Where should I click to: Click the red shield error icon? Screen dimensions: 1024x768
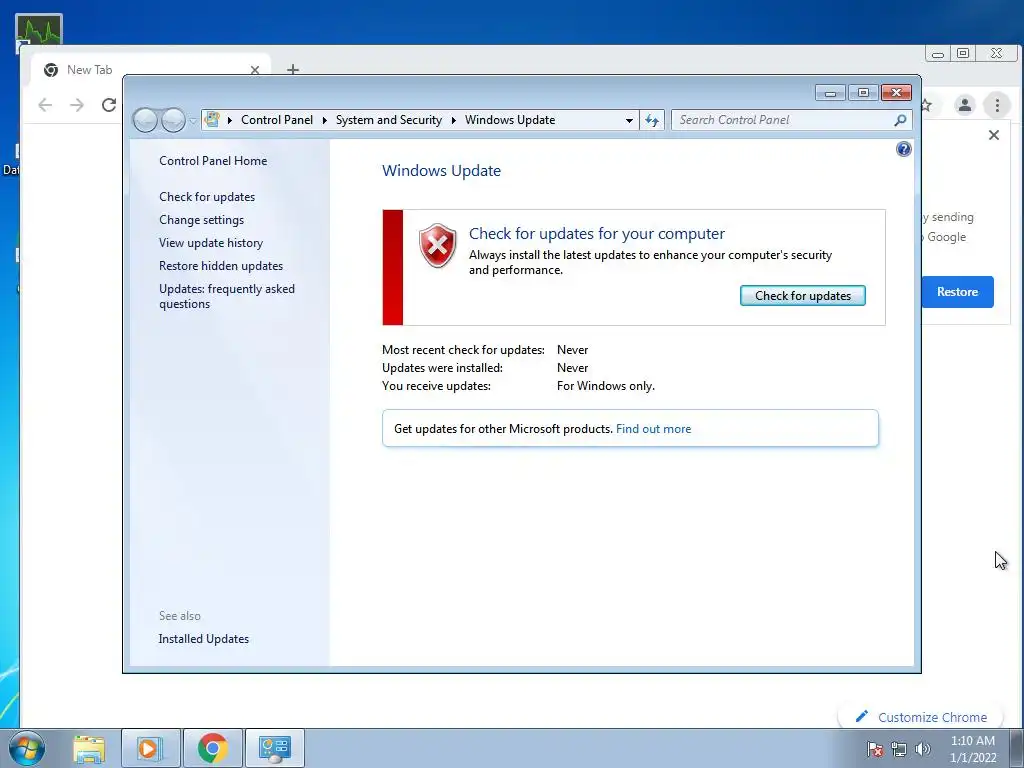(438, 246)
